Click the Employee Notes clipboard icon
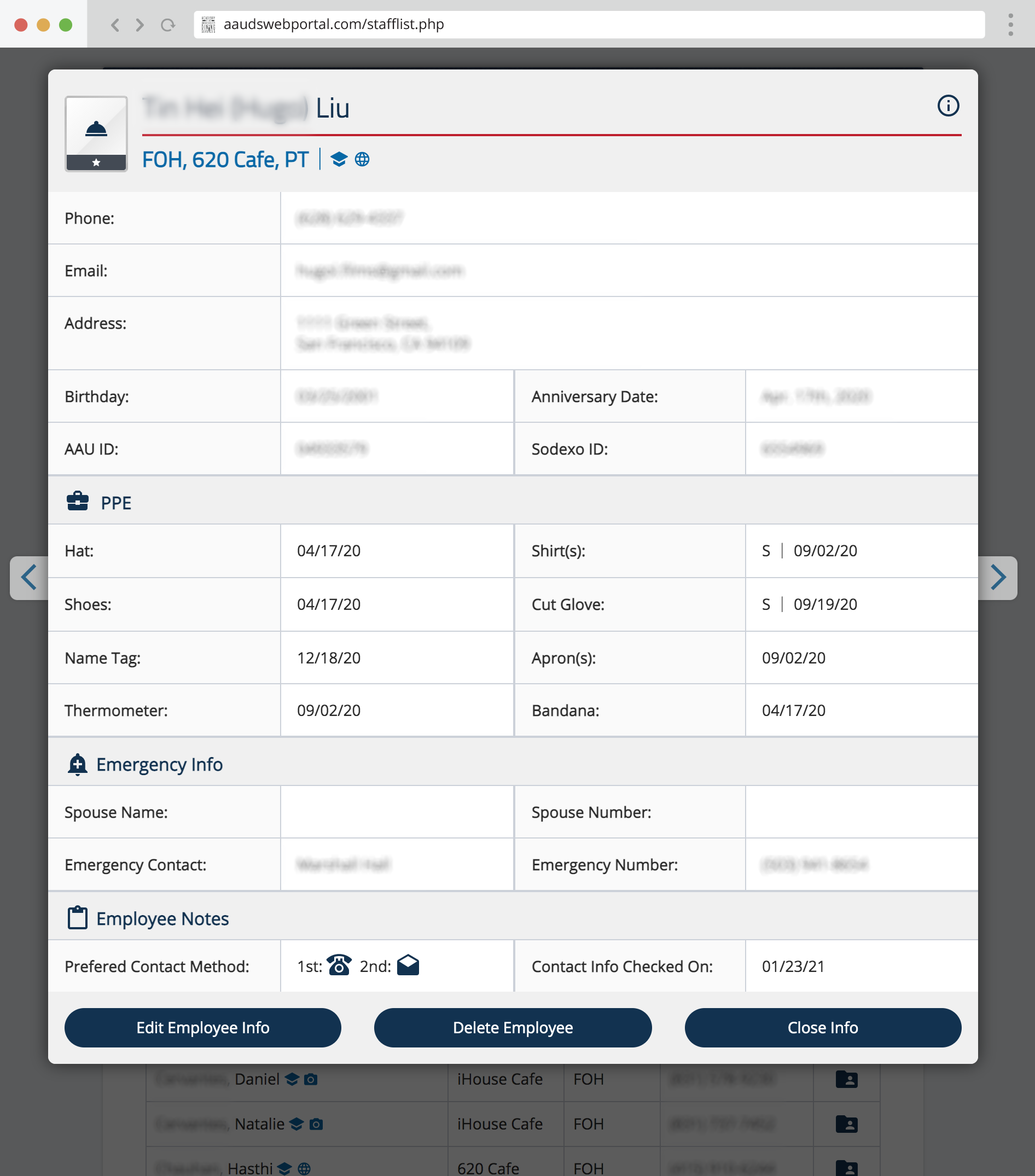1035x1176 pixels. [x=78, y=918]
